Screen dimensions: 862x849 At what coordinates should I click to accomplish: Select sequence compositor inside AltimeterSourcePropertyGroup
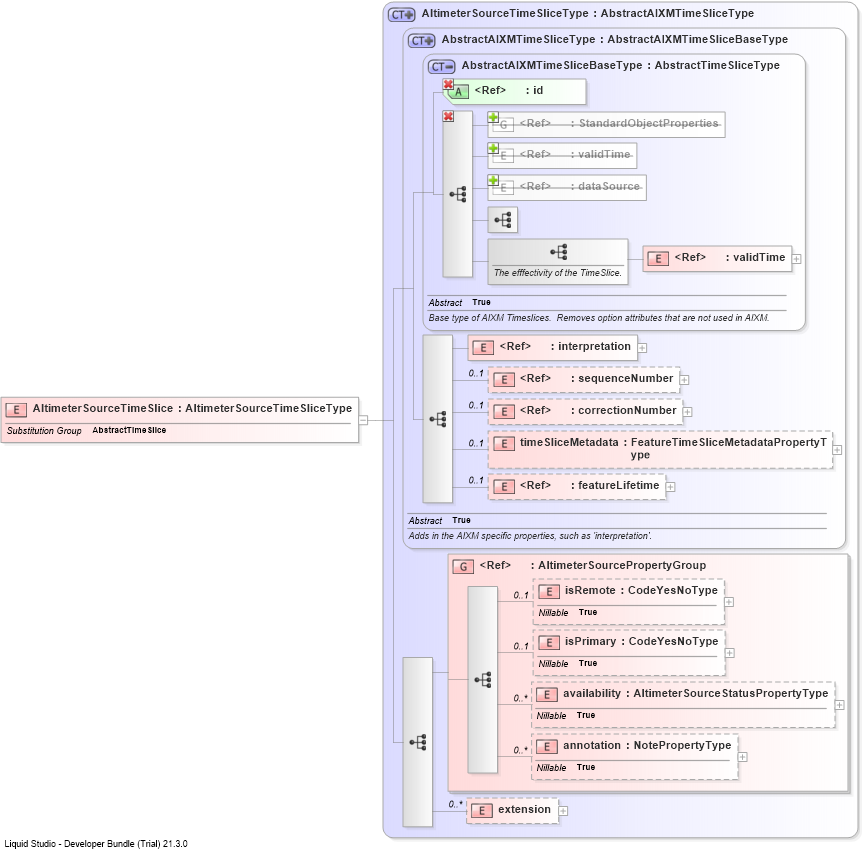click(x=483, y=680)
